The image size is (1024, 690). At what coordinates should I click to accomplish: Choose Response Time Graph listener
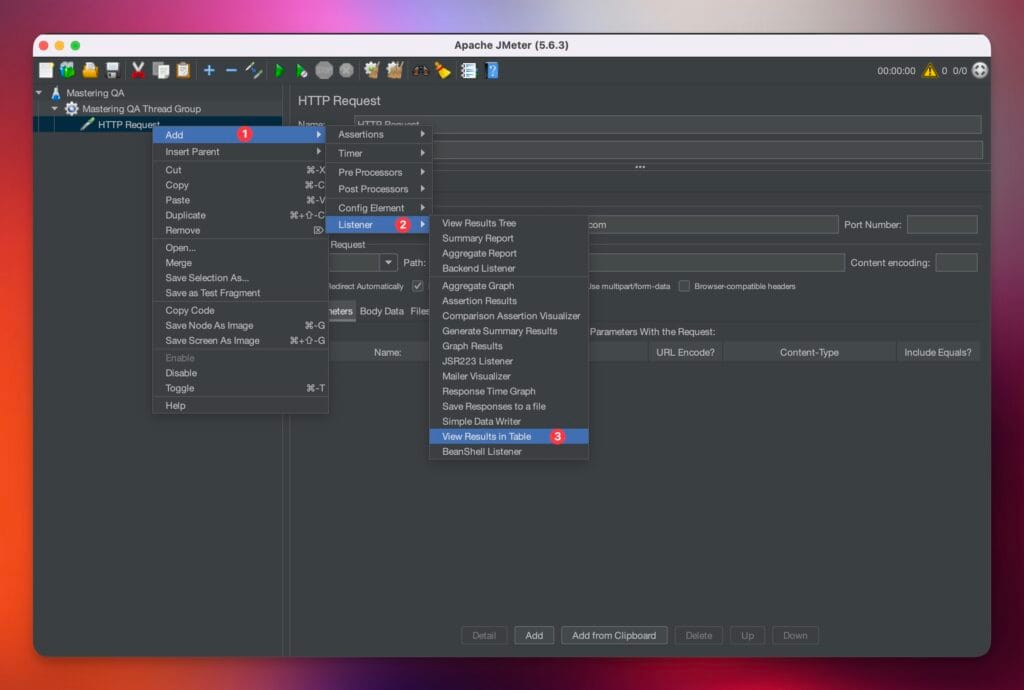tap(509, 391)
